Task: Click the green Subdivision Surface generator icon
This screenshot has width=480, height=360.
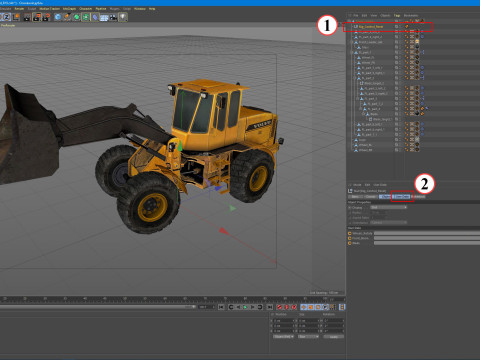Action: point(77,17)
